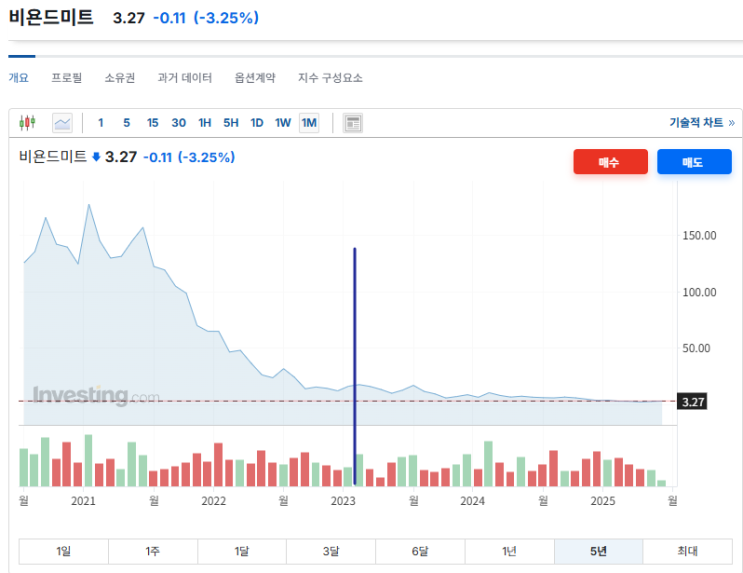Click the 2023 time axis label
Image resolution: width=743 pixels, height=573 pixels.
click(343, 501)
